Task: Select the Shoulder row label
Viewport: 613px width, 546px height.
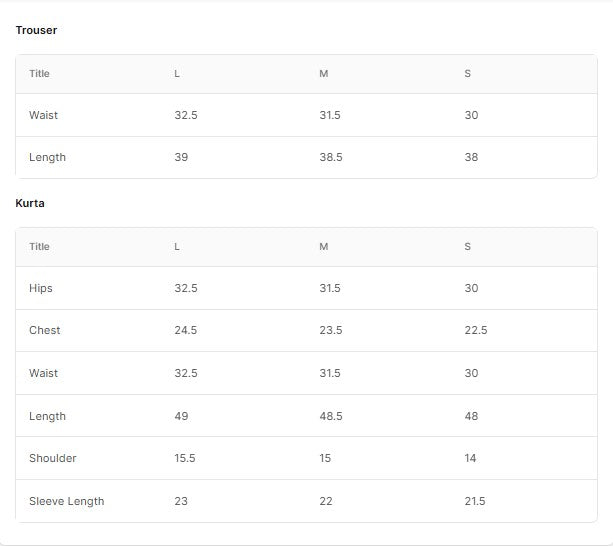Action: [x=52, y=459]
